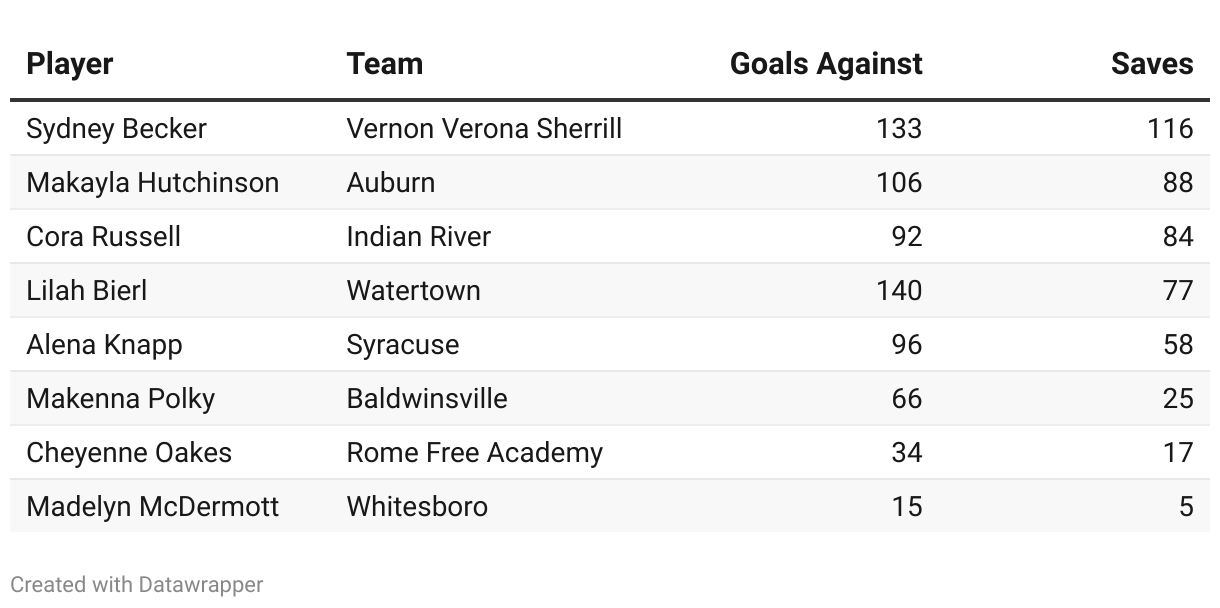Click the Vernon Verona Sherrill team cell
The height and width of the screenshot is (608, 1220).
pos(484,129)
